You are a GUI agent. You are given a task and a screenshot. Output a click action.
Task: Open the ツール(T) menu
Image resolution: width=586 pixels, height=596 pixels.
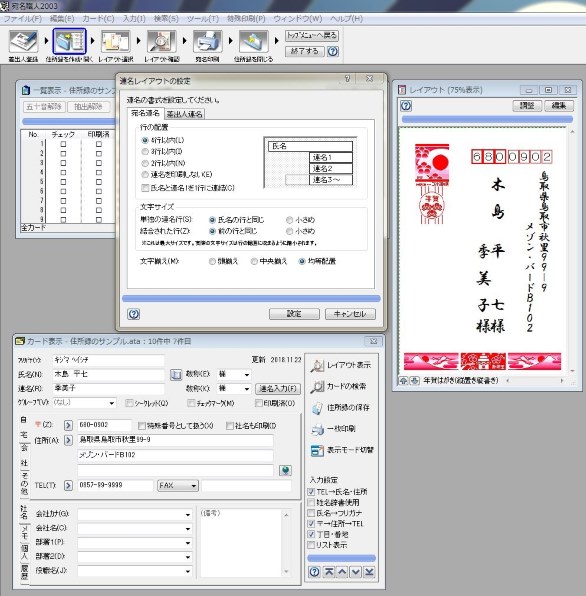[x=203, y=19]
